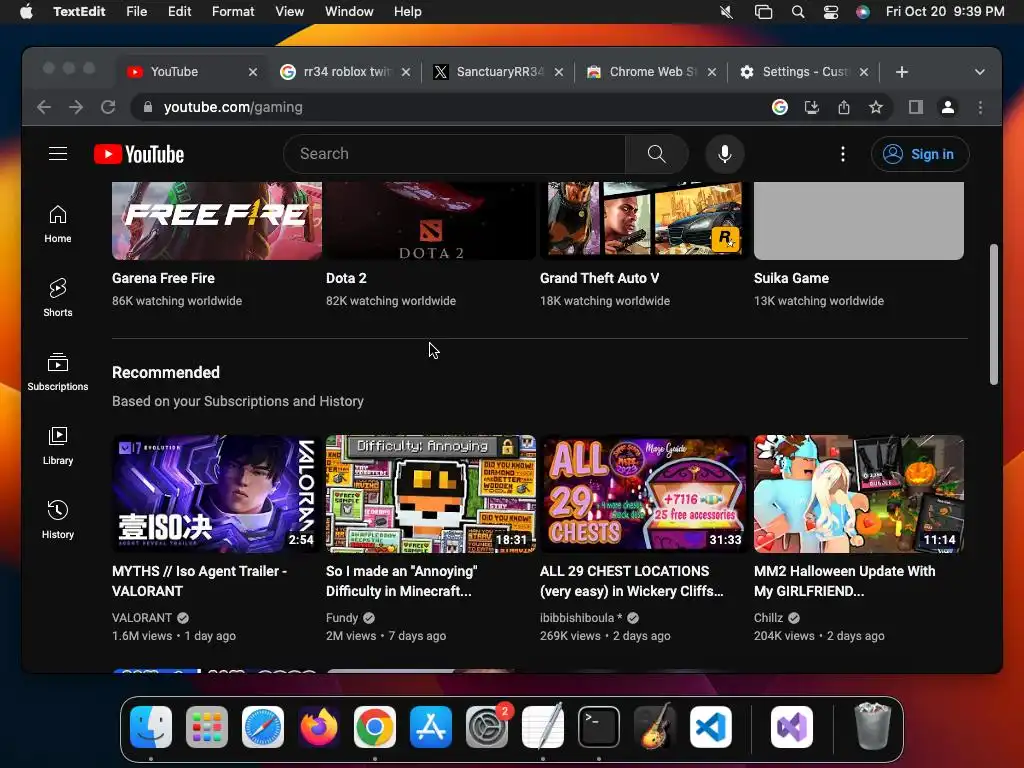Open Grand Theft Auto V title
The height and width of the screenshot is (768, 1024).
[600, 278]
